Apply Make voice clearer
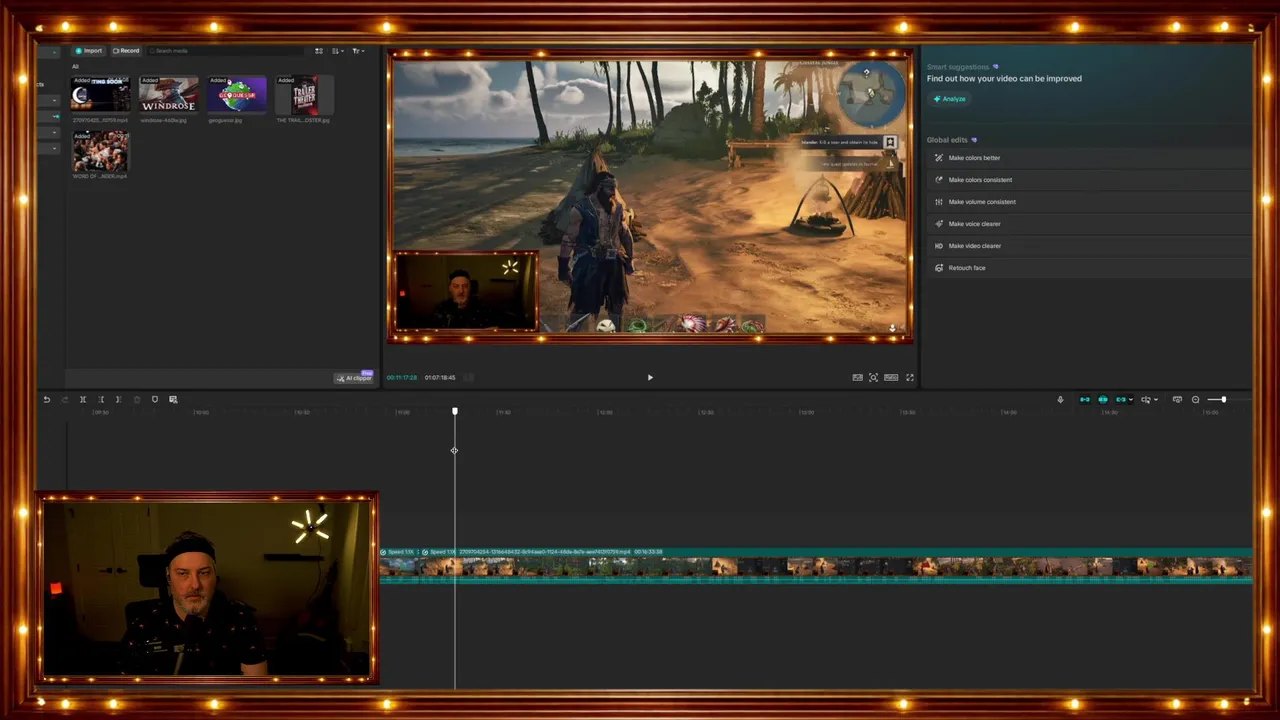1280x720 pixels. point(1088,224)
